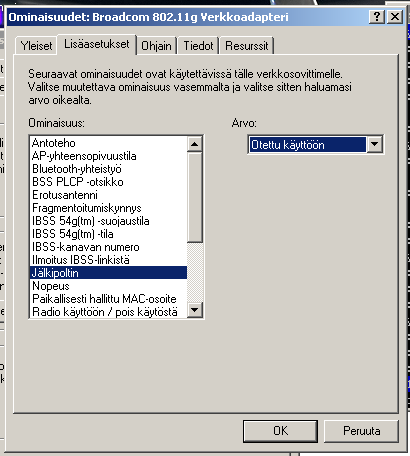This screenshot has width=410, height=456.
Task: Open the Ohjain tab
Action: pos(156,46)
